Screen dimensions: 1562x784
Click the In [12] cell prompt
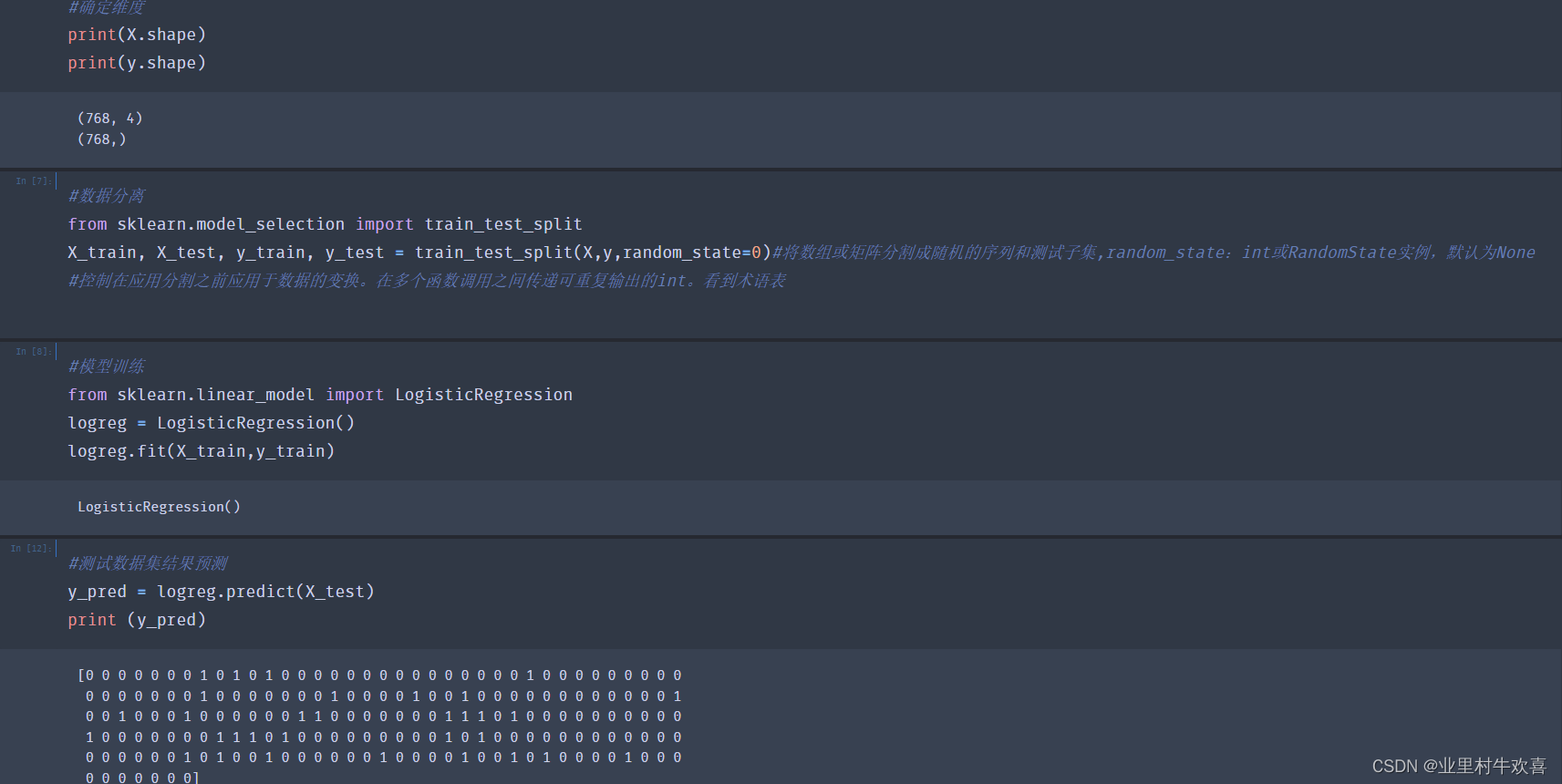[x=31, y=549]
